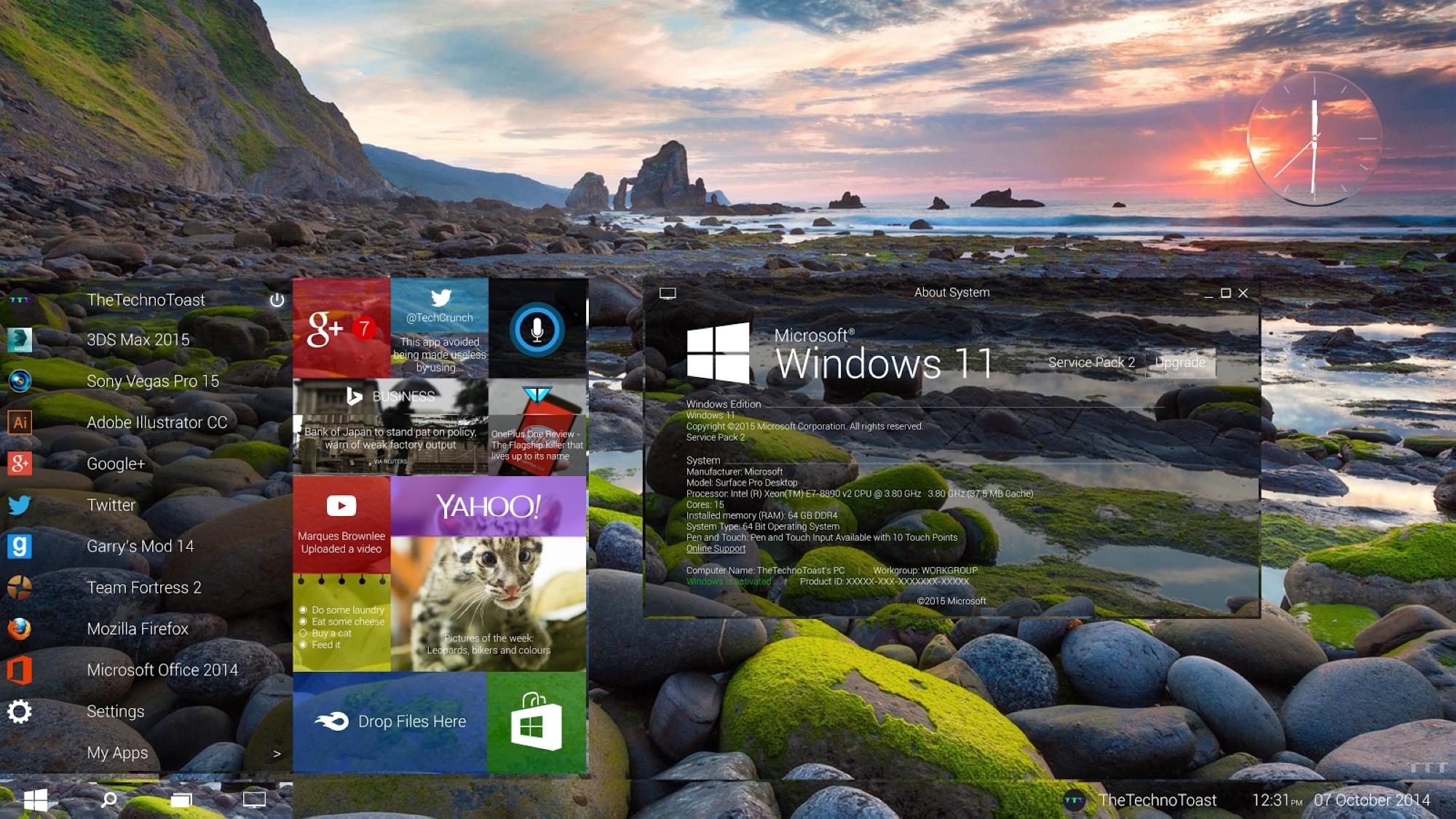Launch Sony Vegas Pro 15 icon

coord(20,381)
